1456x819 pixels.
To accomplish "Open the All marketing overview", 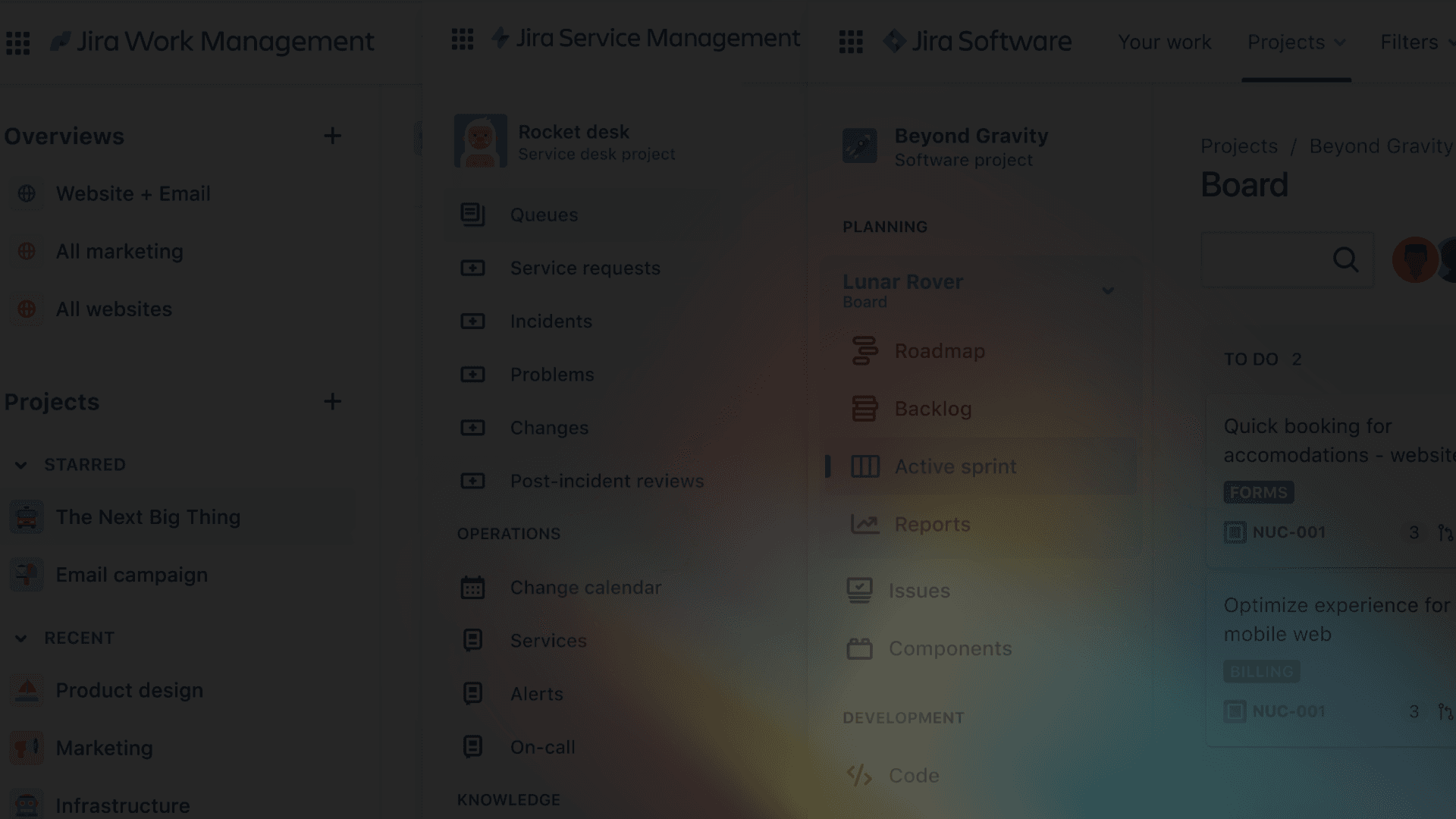I will click(120, 251).
